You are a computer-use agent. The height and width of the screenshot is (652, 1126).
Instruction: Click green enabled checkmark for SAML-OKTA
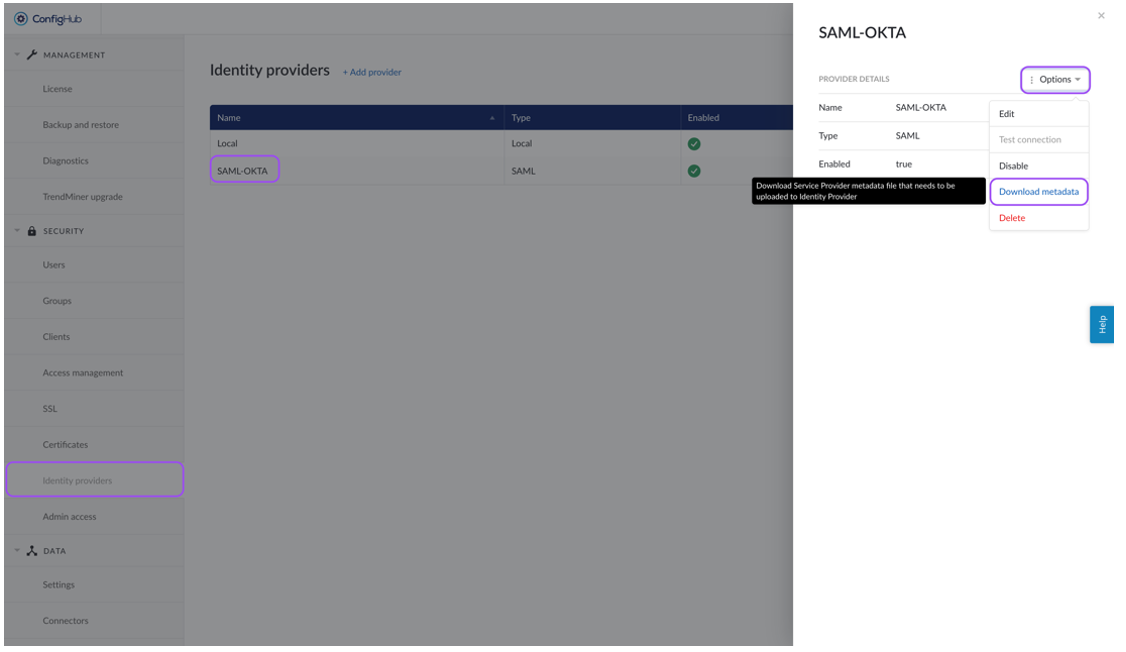(694, 171)
